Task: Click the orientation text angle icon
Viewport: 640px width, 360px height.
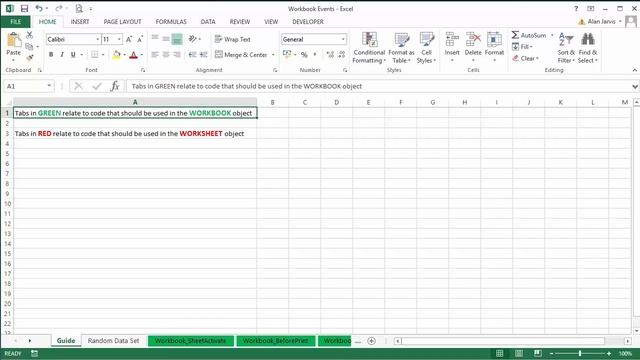Action: point(193,39)
